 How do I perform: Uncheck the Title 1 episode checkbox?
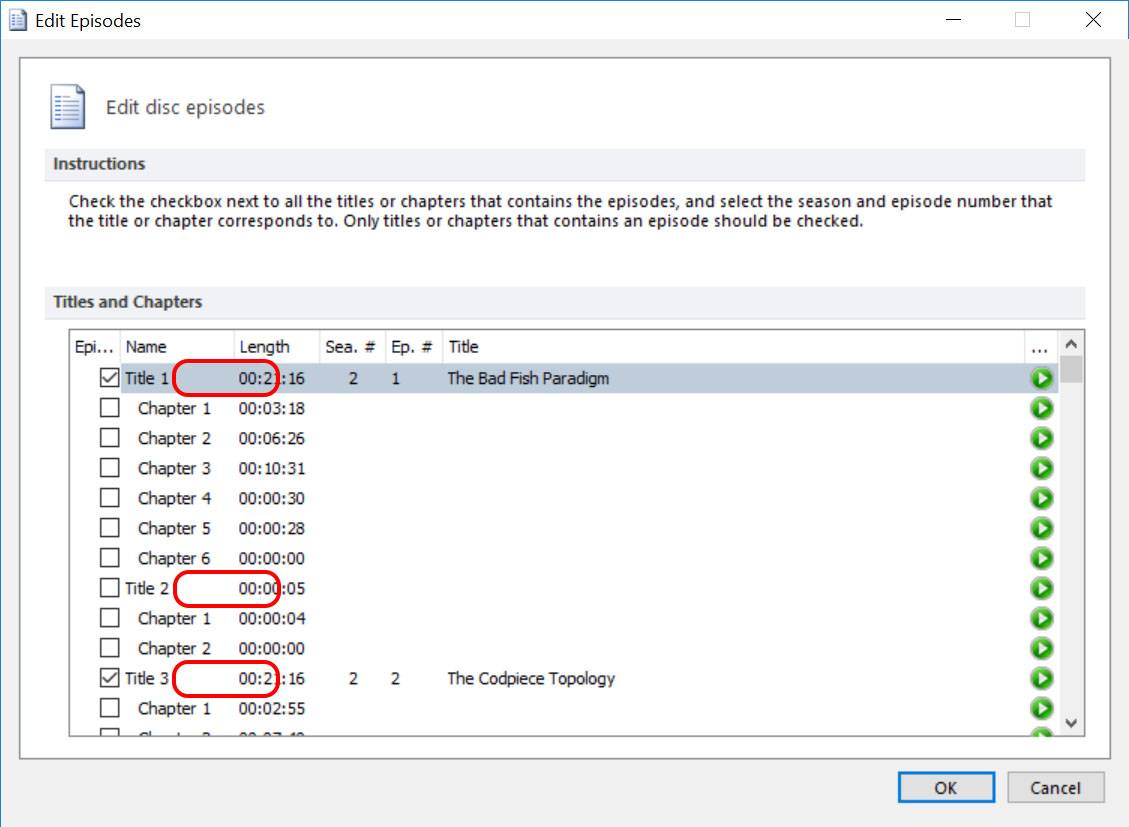point(109,378)
